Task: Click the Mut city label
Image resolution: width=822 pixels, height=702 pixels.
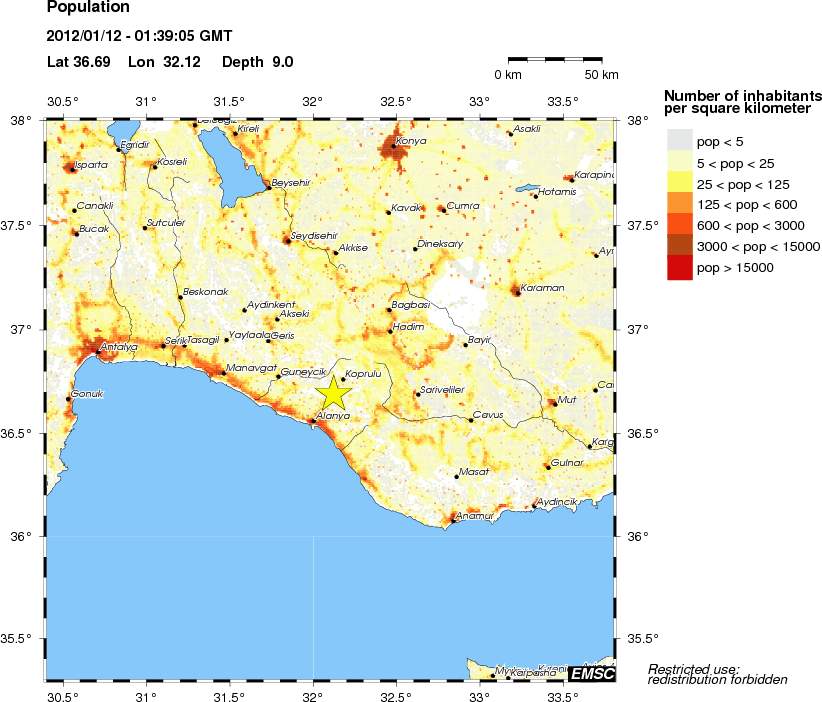Action: tap(567, 399)
